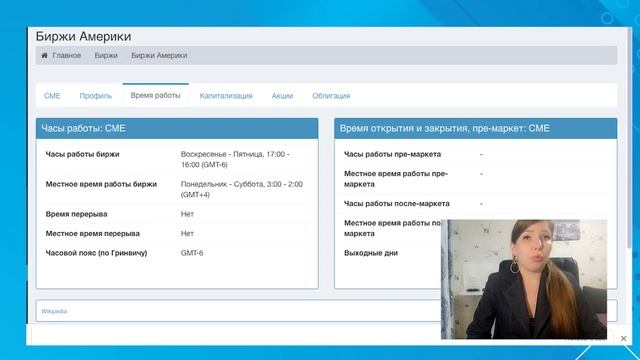Viewport: 640px width, 360px height.
Task: Click the GMT-6 timezone value
Action: 192,253
